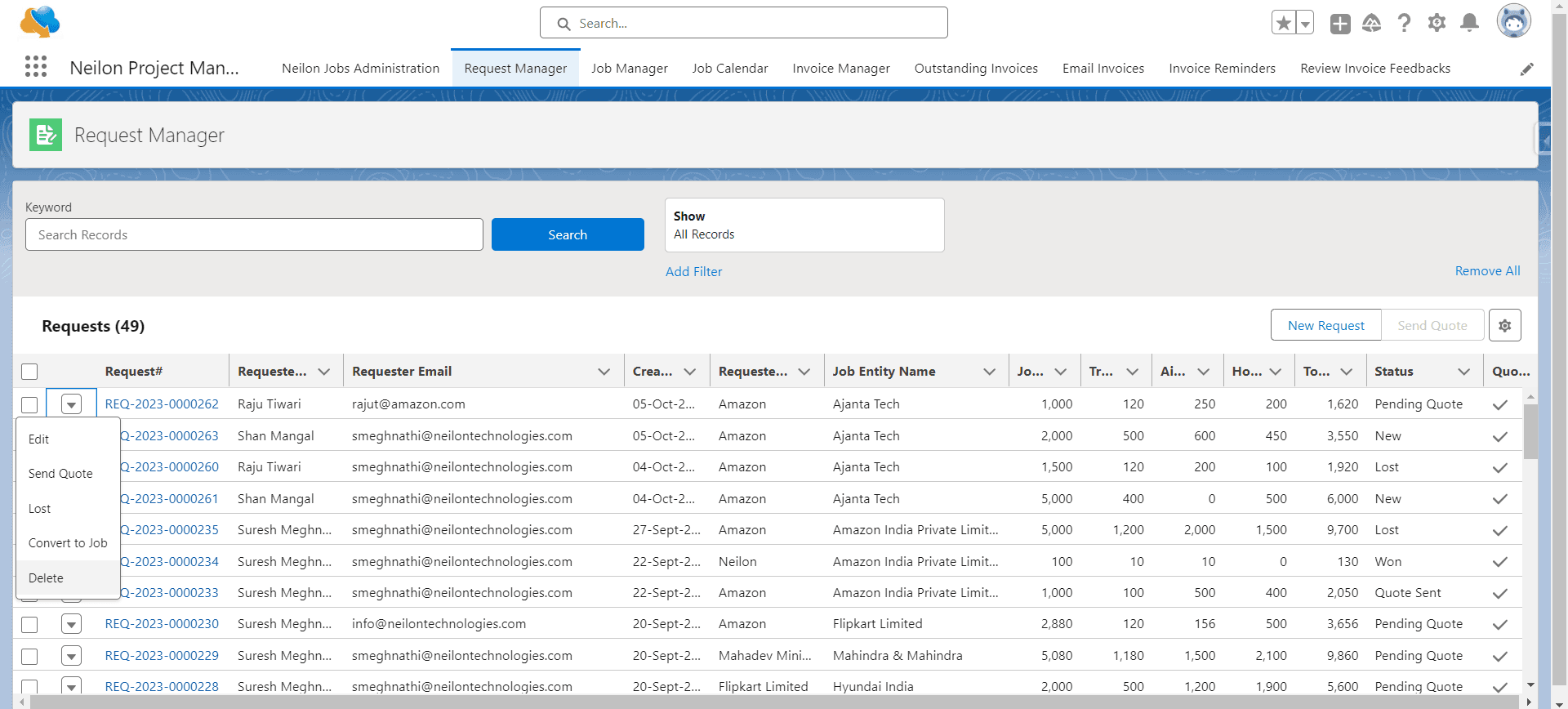This screenshot has height=709, width=1568.
Task: Tick the checkbox for REQ-2023-0000262
Action: (29, 404)
